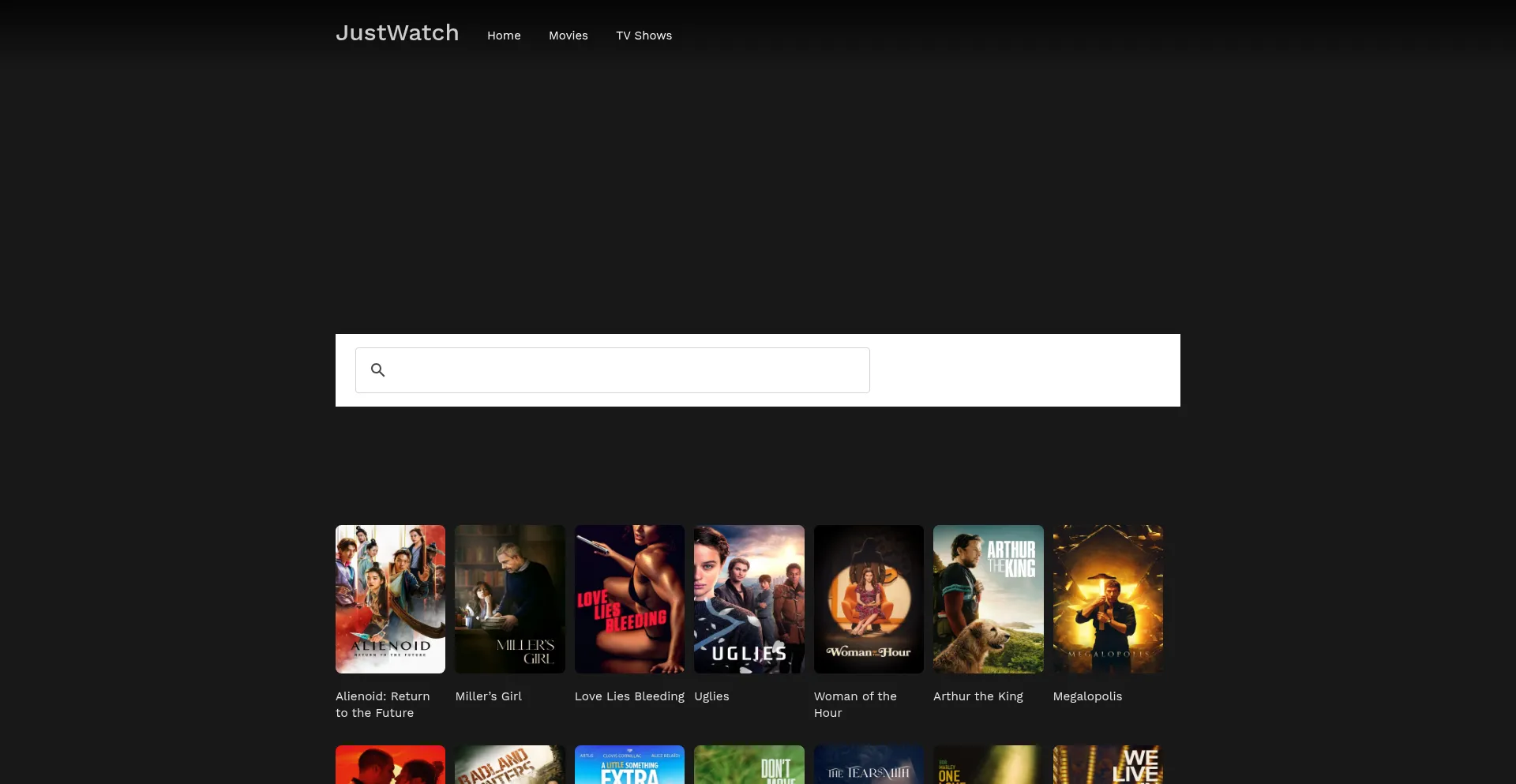Screen dimensions: 1516x784
Task: Select the 'We Live' poster in second row
Action: tap(1108, 765)
